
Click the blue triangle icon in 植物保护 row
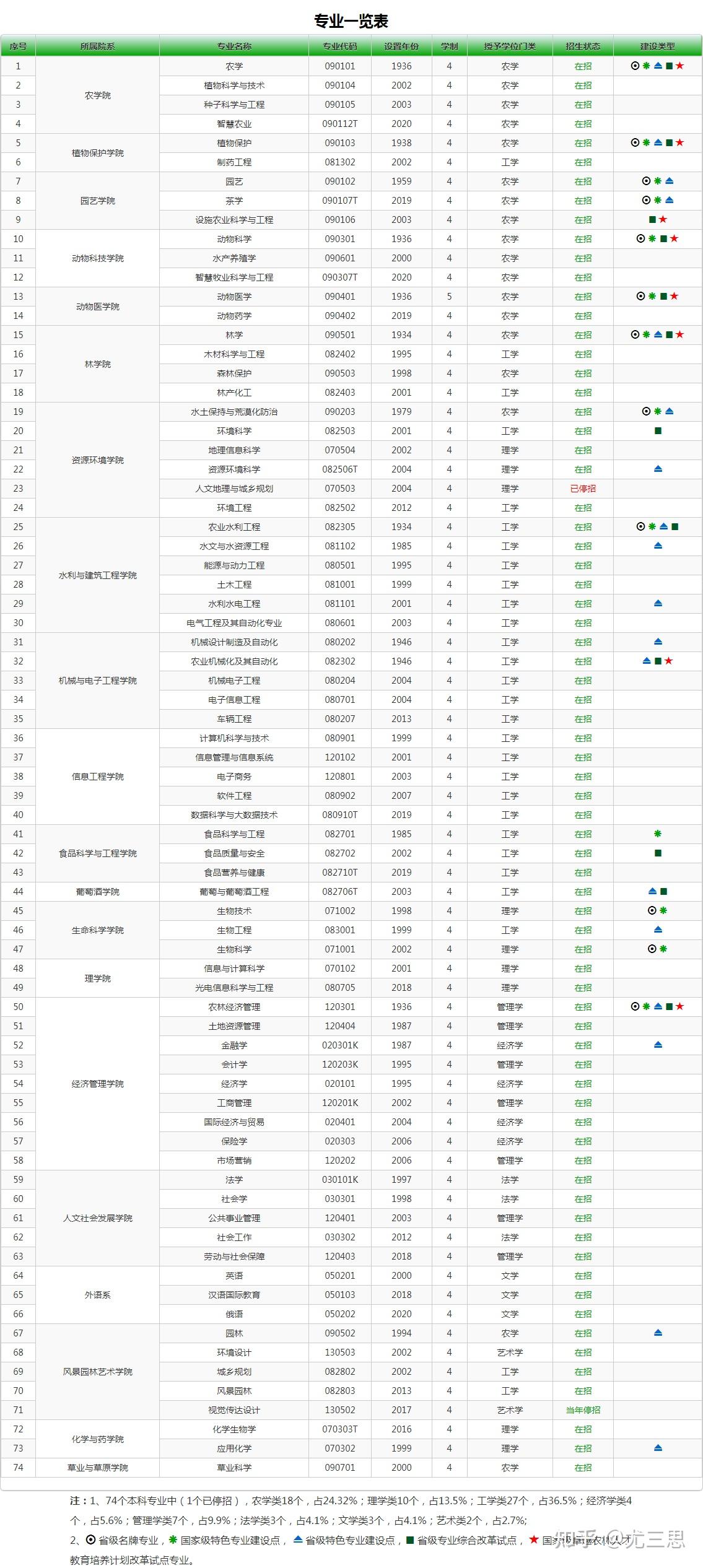point(658,142)
